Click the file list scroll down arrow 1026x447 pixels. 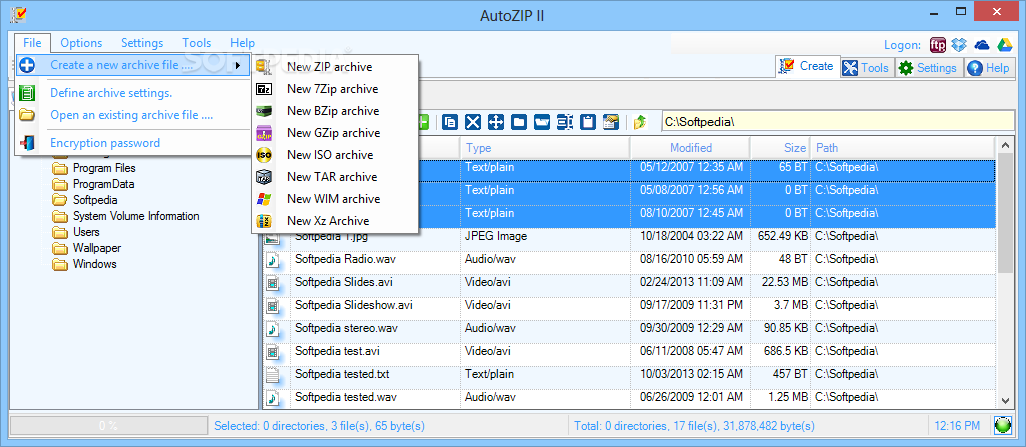(1004, 400)
